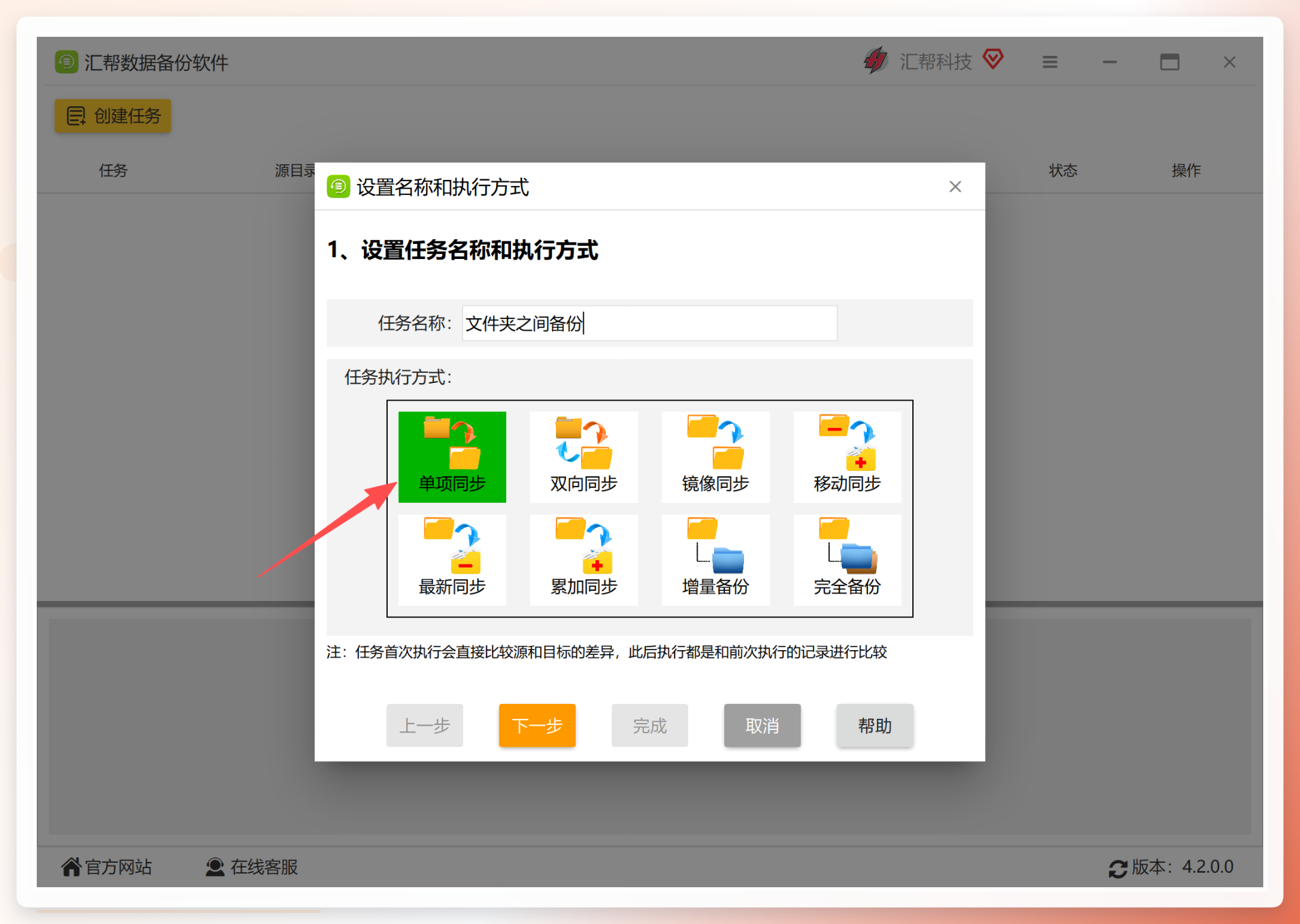Close the 设置名称和执行方式 dialog
The height and width of the screenshot is (924, 1300).
955,187
